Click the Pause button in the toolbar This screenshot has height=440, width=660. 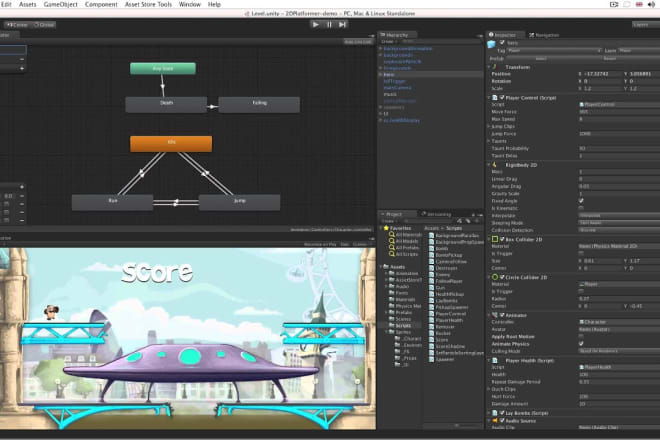[x=329, y=24]
